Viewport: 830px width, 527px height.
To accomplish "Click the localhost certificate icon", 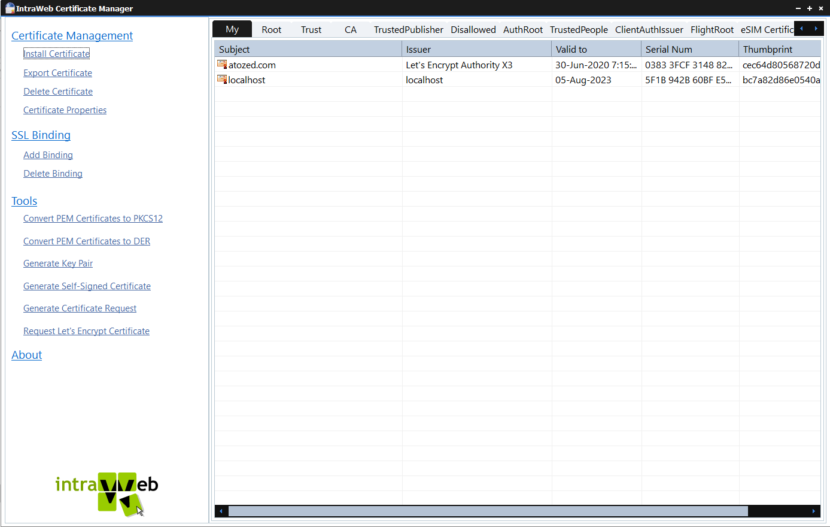I will [x=222, y=80].
